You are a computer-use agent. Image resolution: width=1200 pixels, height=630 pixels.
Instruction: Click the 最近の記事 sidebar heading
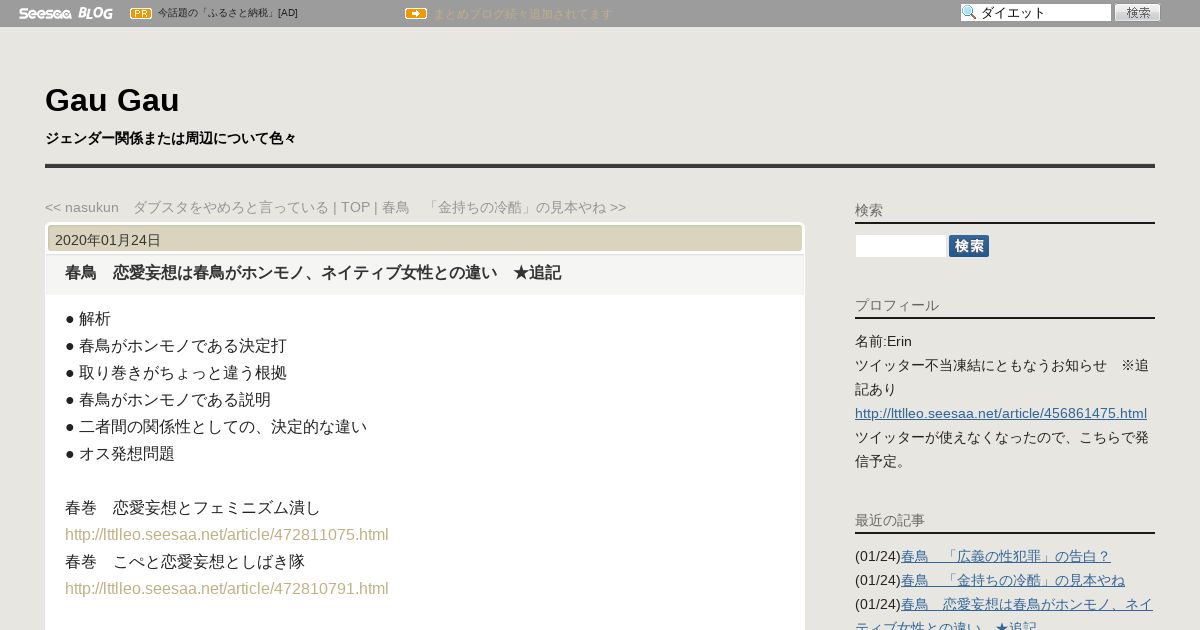tap(890, 520)
